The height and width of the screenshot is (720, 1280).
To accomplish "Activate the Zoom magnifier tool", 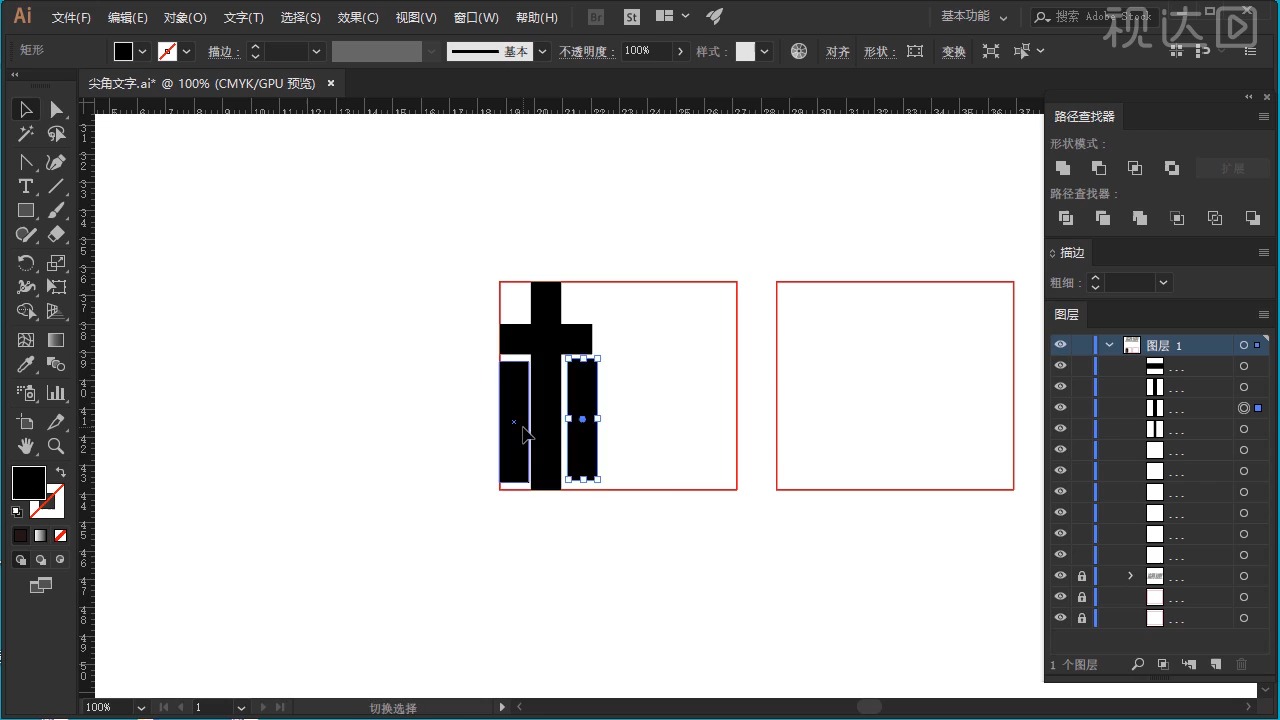I will pos(56,446).
